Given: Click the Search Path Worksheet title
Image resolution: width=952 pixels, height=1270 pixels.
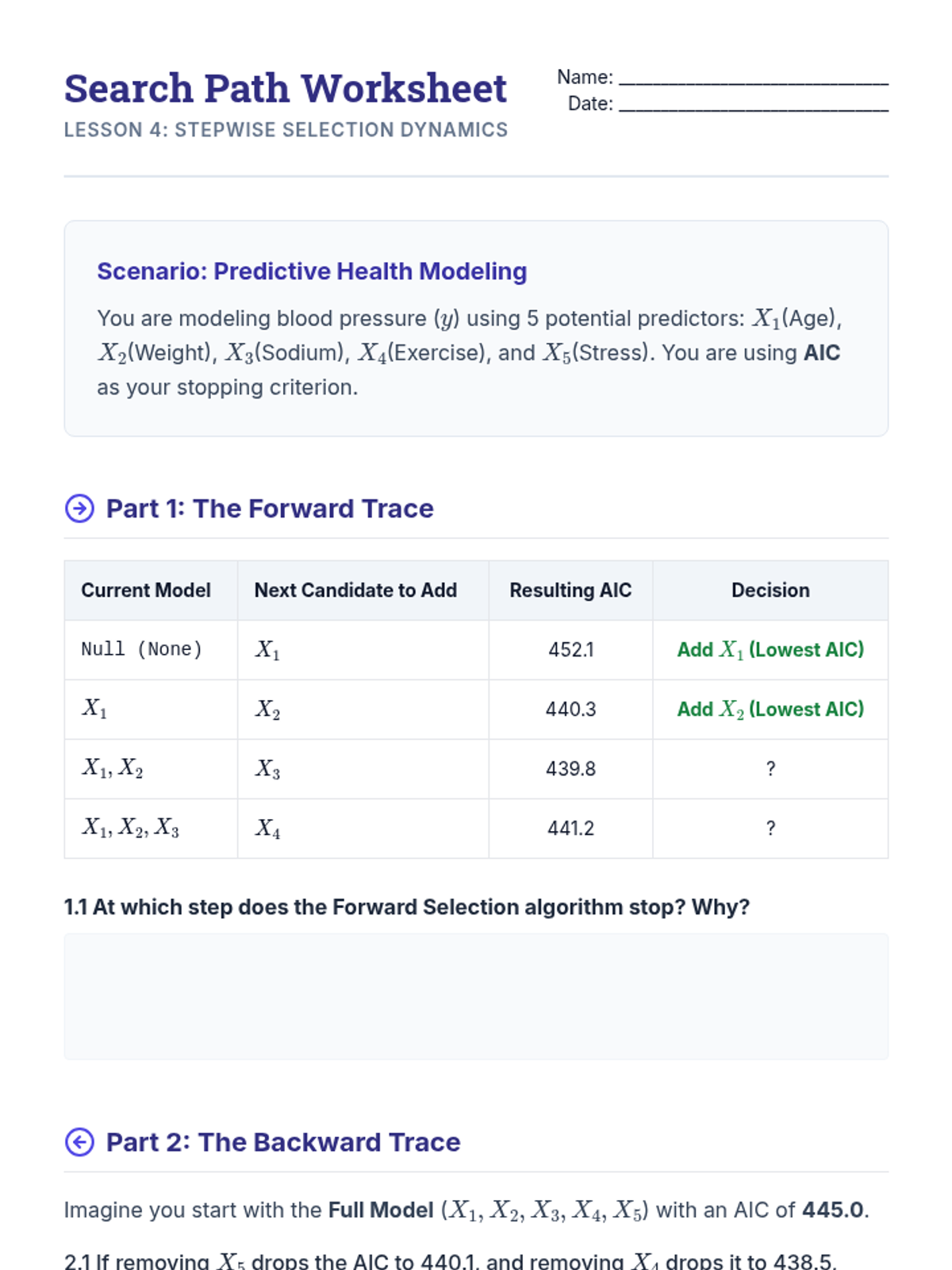Looking at the screenshot, I should (285, 88).
